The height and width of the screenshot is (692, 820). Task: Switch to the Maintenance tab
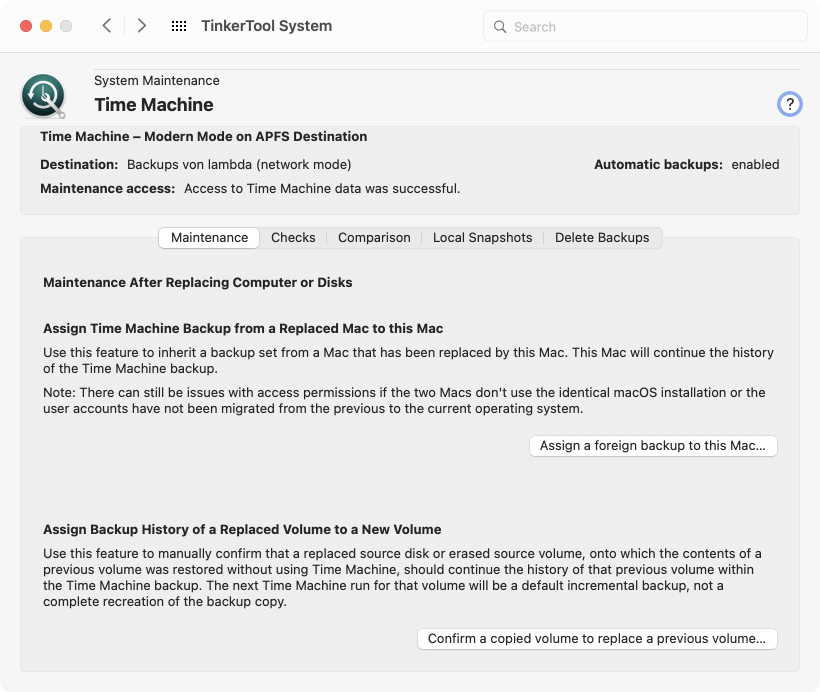[209, 238]
